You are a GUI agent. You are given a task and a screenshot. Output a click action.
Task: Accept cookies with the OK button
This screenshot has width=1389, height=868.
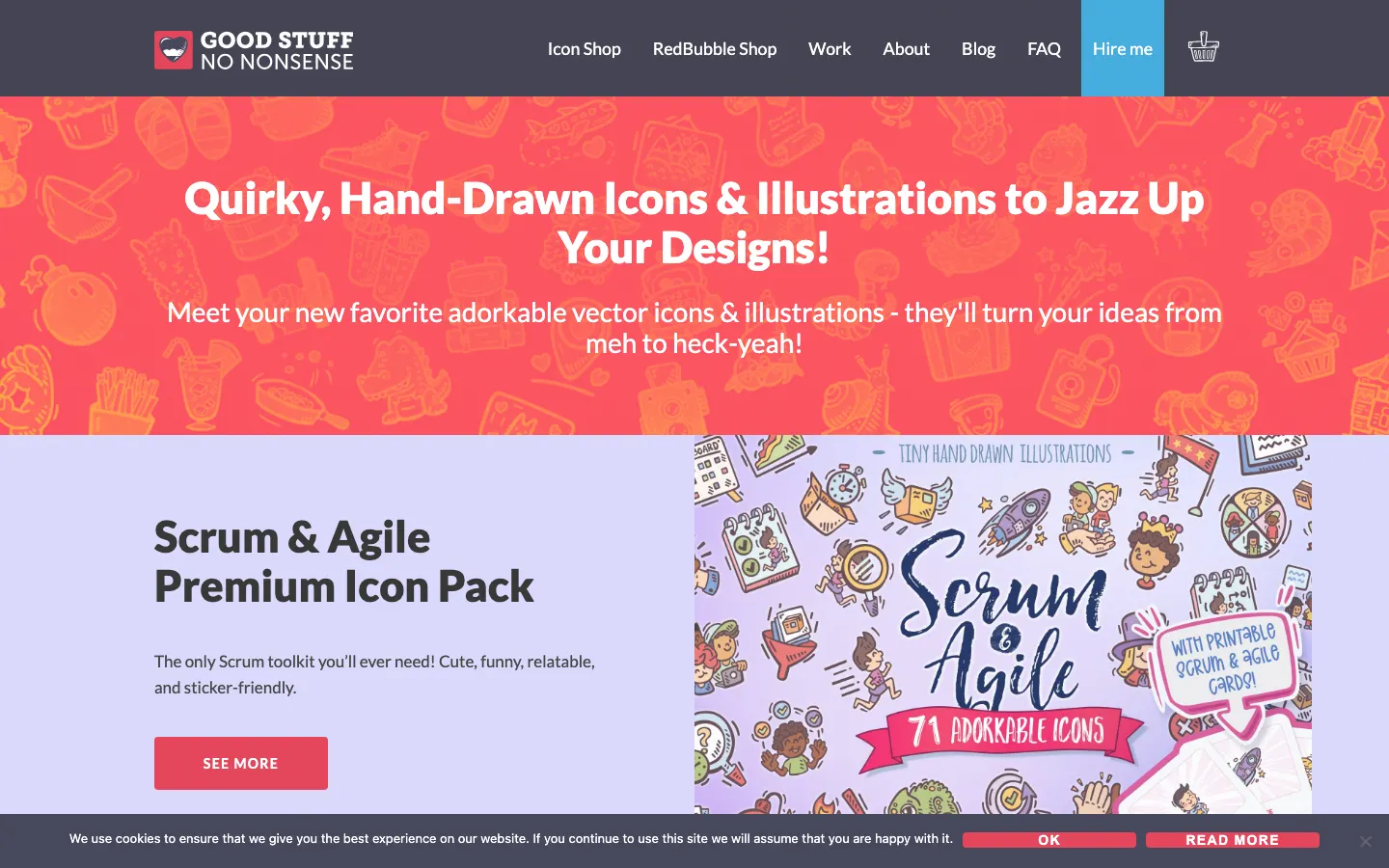(x=1049, y=840)
